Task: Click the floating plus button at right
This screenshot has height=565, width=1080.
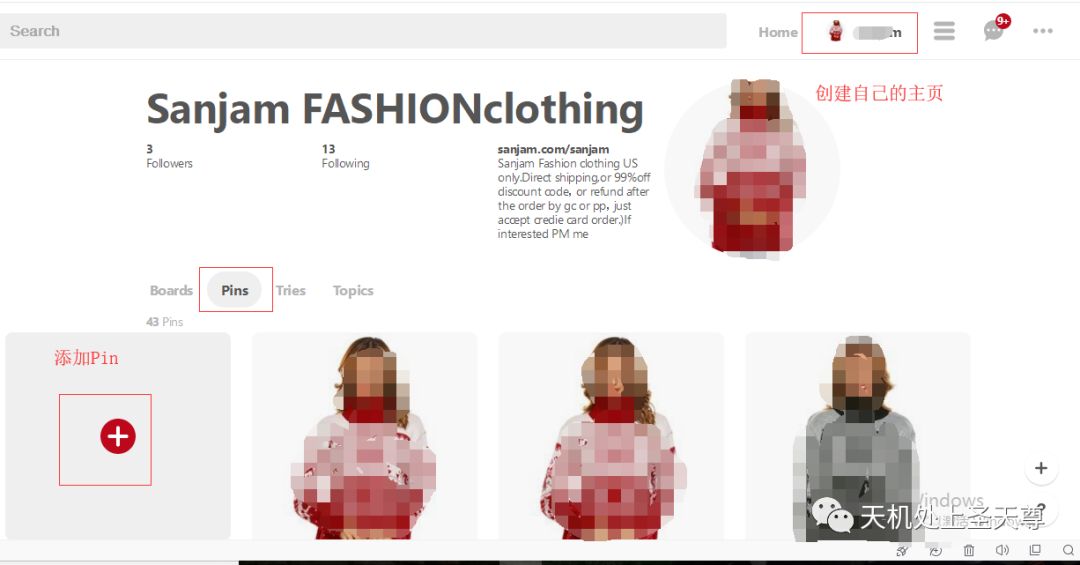Action: (1041, 468)
